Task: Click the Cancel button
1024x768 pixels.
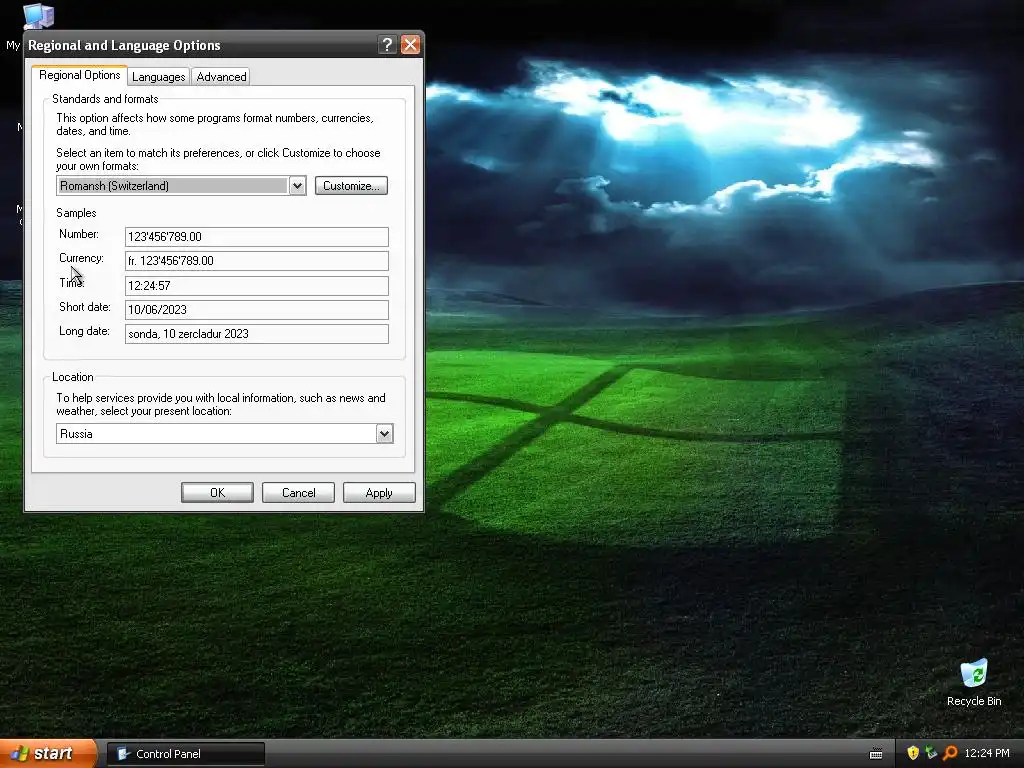Action: pos(298,492)
